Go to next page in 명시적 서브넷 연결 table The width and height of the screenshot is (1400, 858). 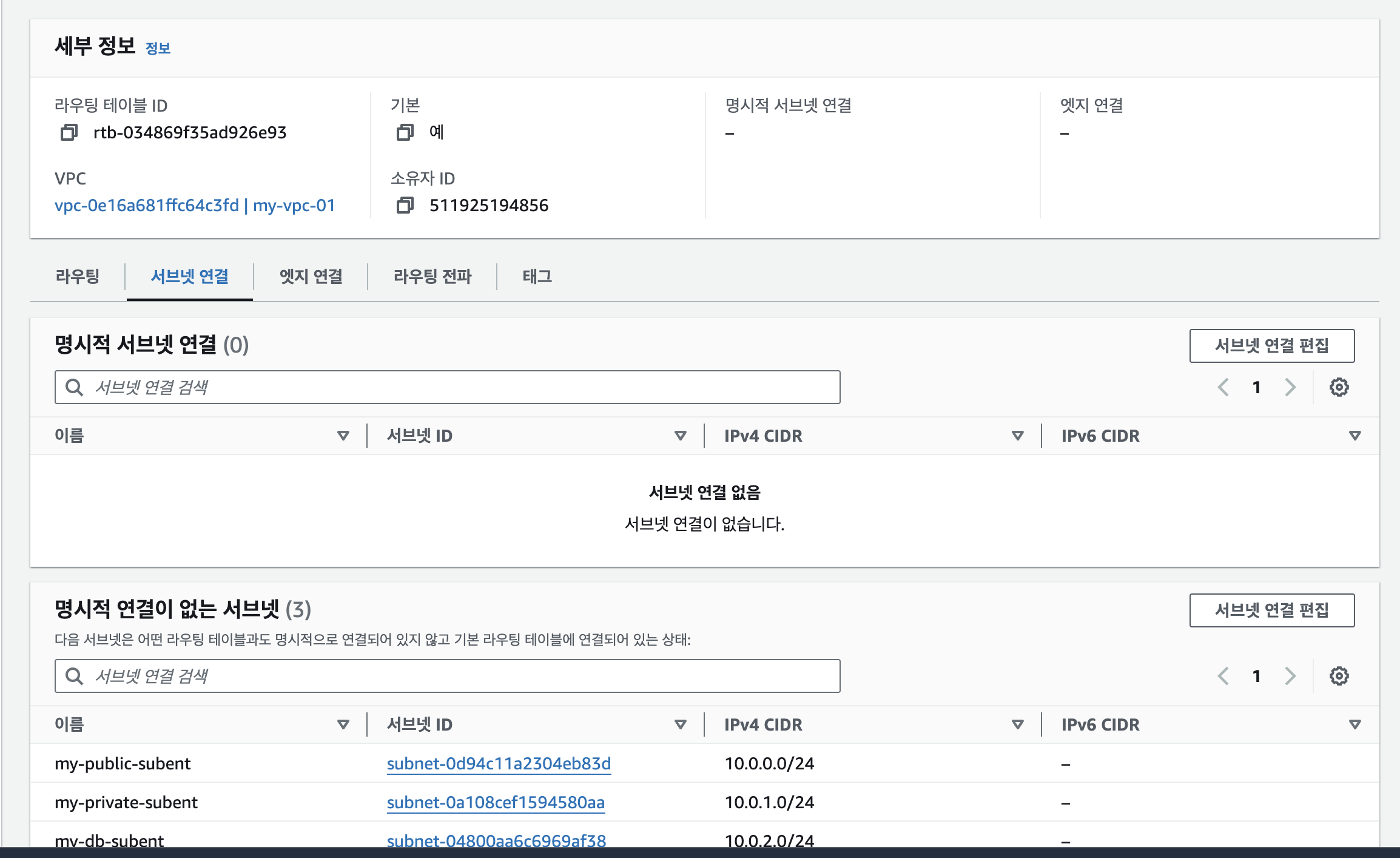click(1290, 387)
